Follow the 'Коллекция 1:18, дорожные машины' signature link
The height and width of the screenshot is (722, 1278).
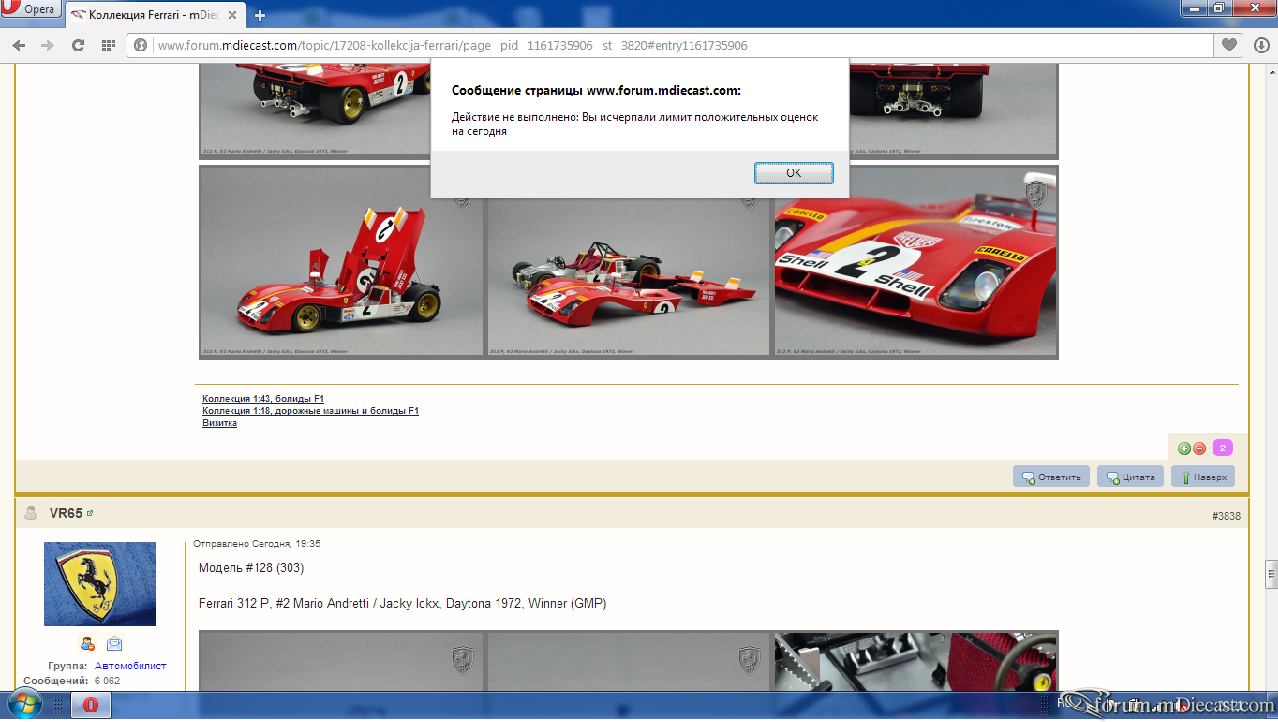(x=310, y=411)
